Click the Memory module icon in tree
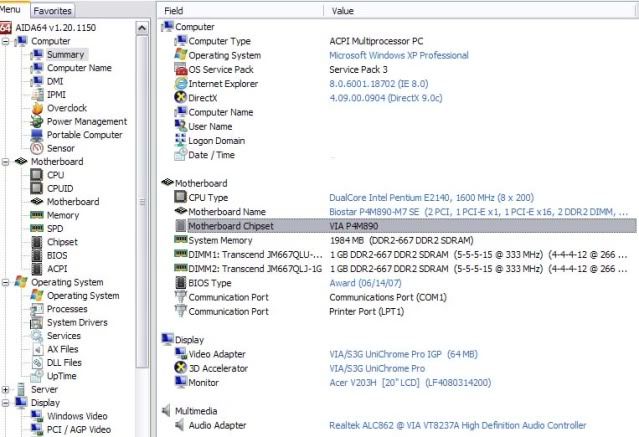Viewport: 639px width, 437px height. (37, 215)
